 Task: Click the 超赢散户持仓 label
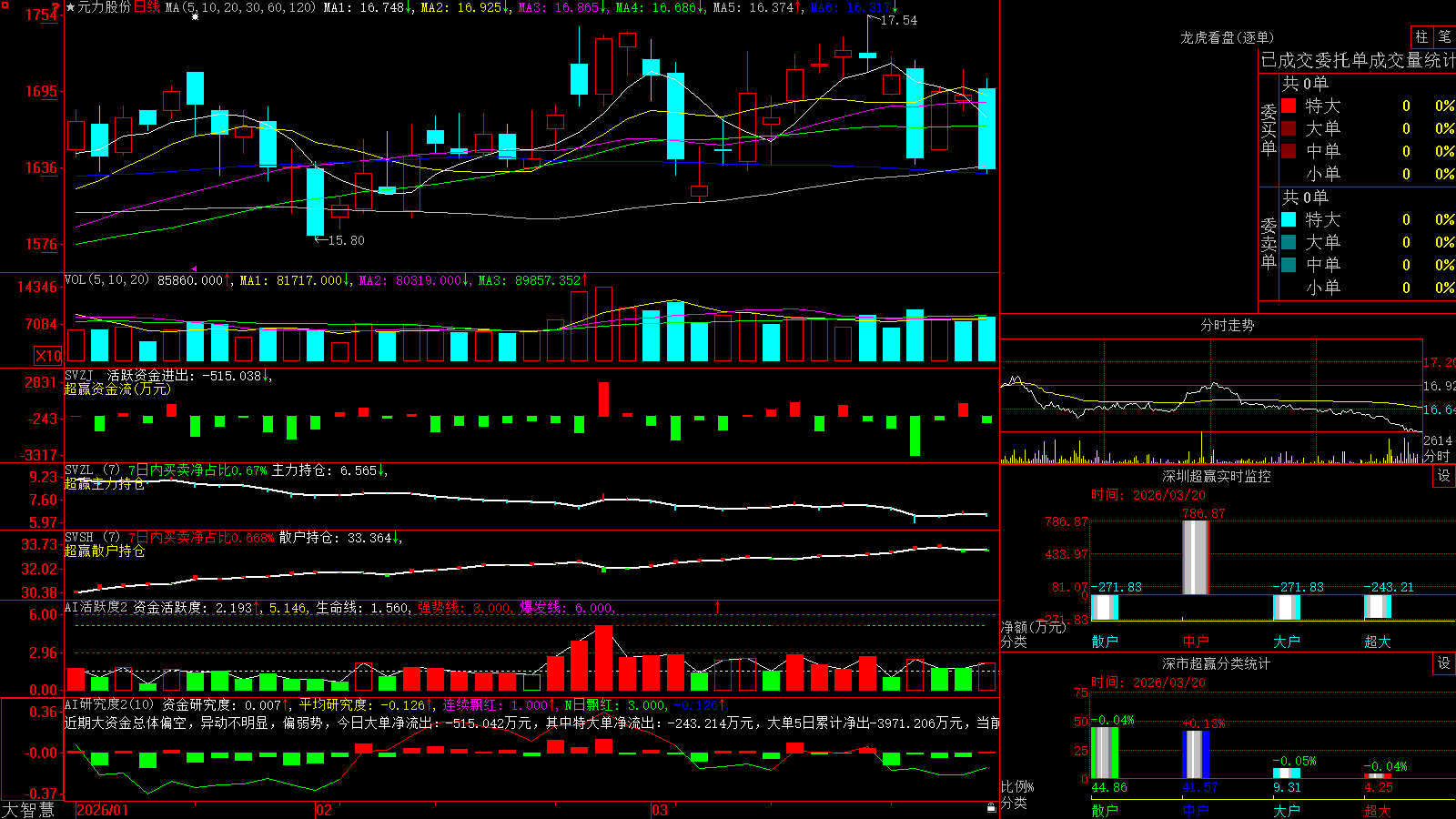pos(105,551)
